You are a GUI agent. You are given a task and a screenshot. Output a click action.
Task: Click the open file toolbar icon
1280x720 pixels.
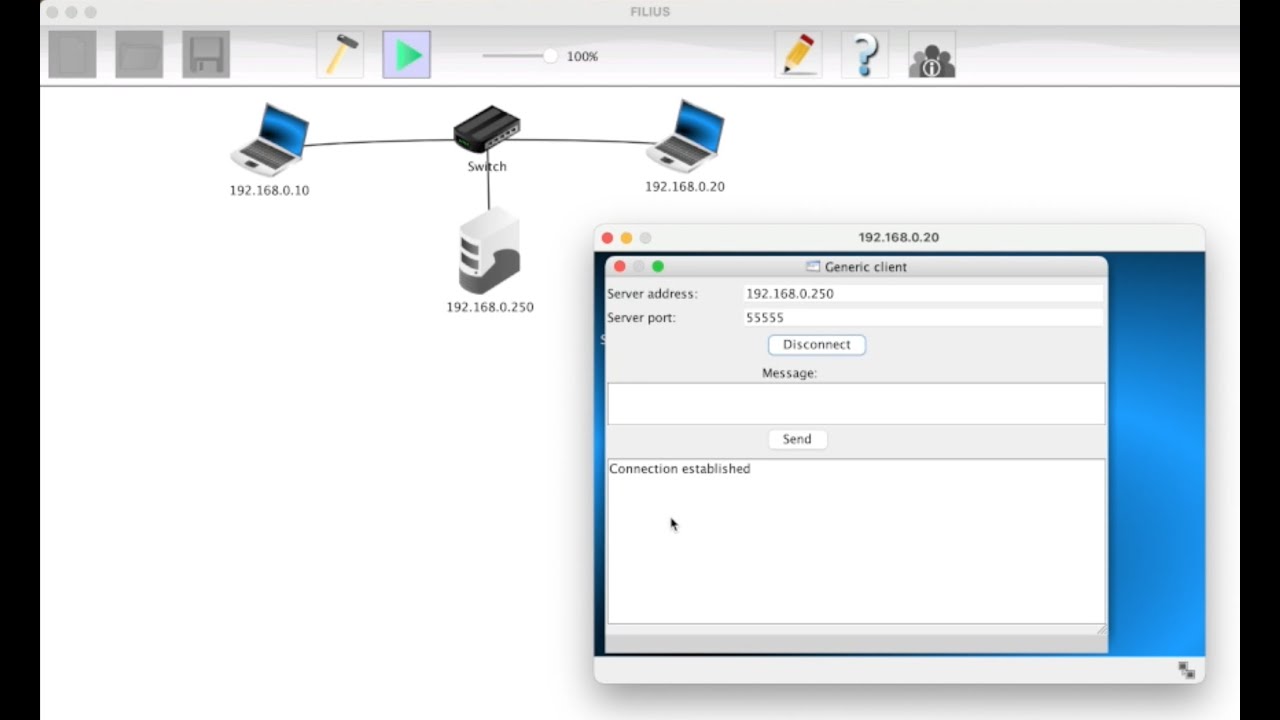[x=139, y=55]
